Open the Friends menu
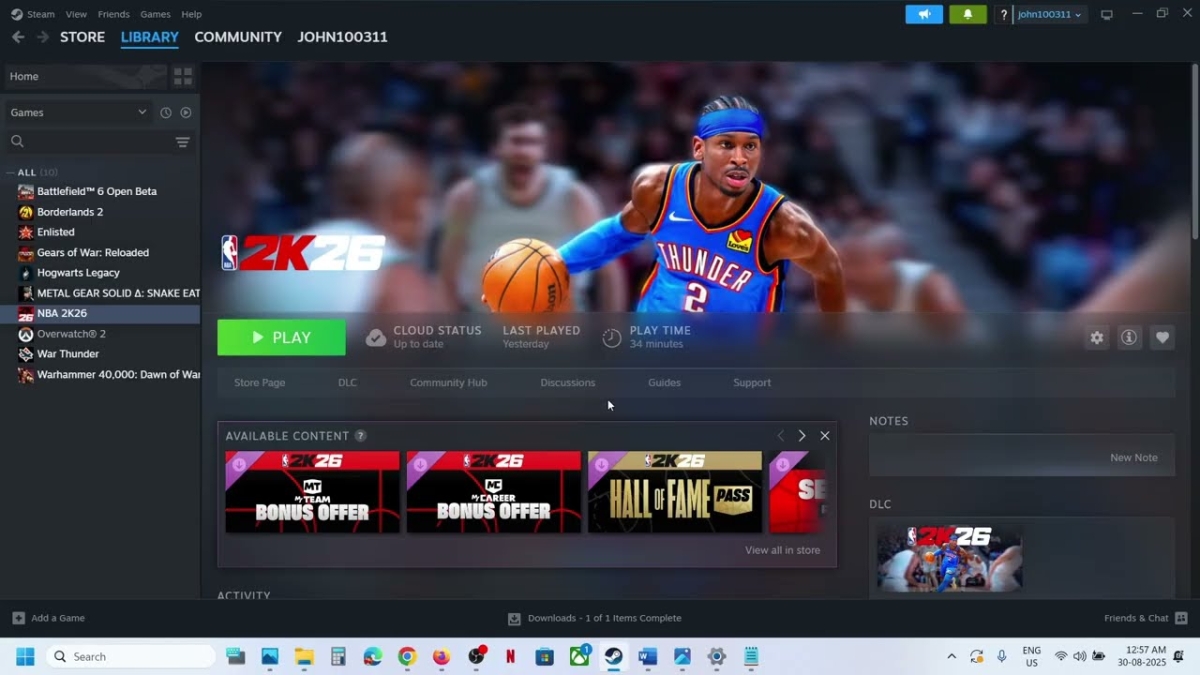This screenshot has width=1200, height=675. pyautogui.click(x=113, y=14)
